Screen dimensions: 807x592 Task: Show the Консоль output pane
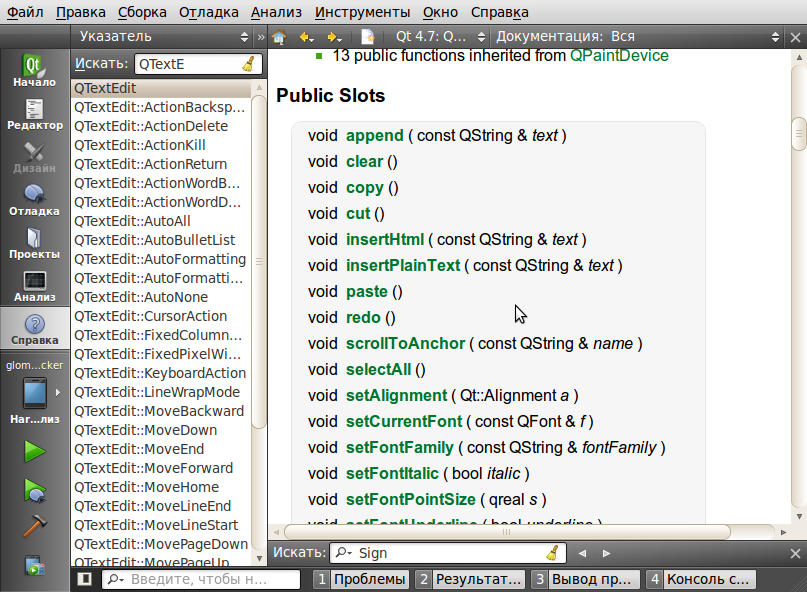tap(710, 578)
